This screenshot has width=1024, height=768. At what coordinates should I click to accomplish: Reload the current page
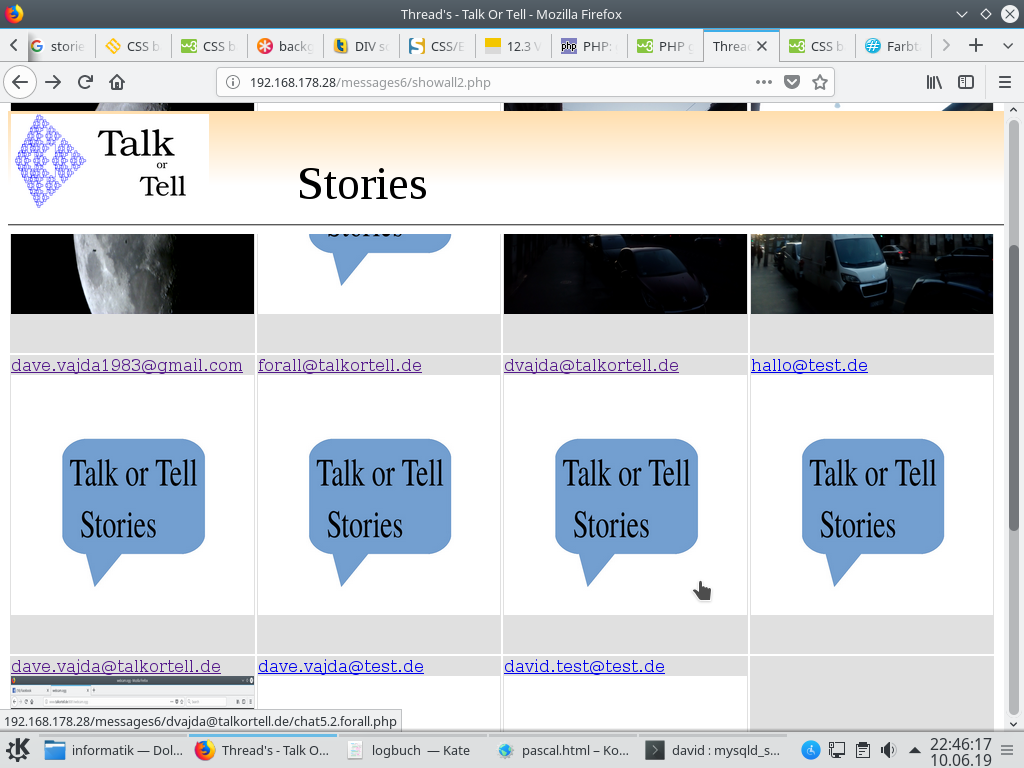click(85, 82)
